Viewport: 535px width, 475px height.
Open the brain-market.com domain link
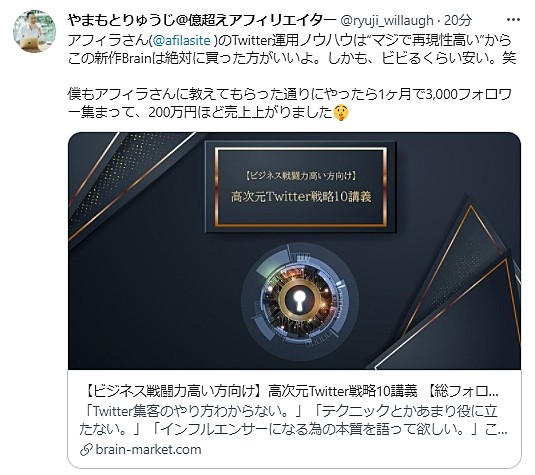[148, 449]
